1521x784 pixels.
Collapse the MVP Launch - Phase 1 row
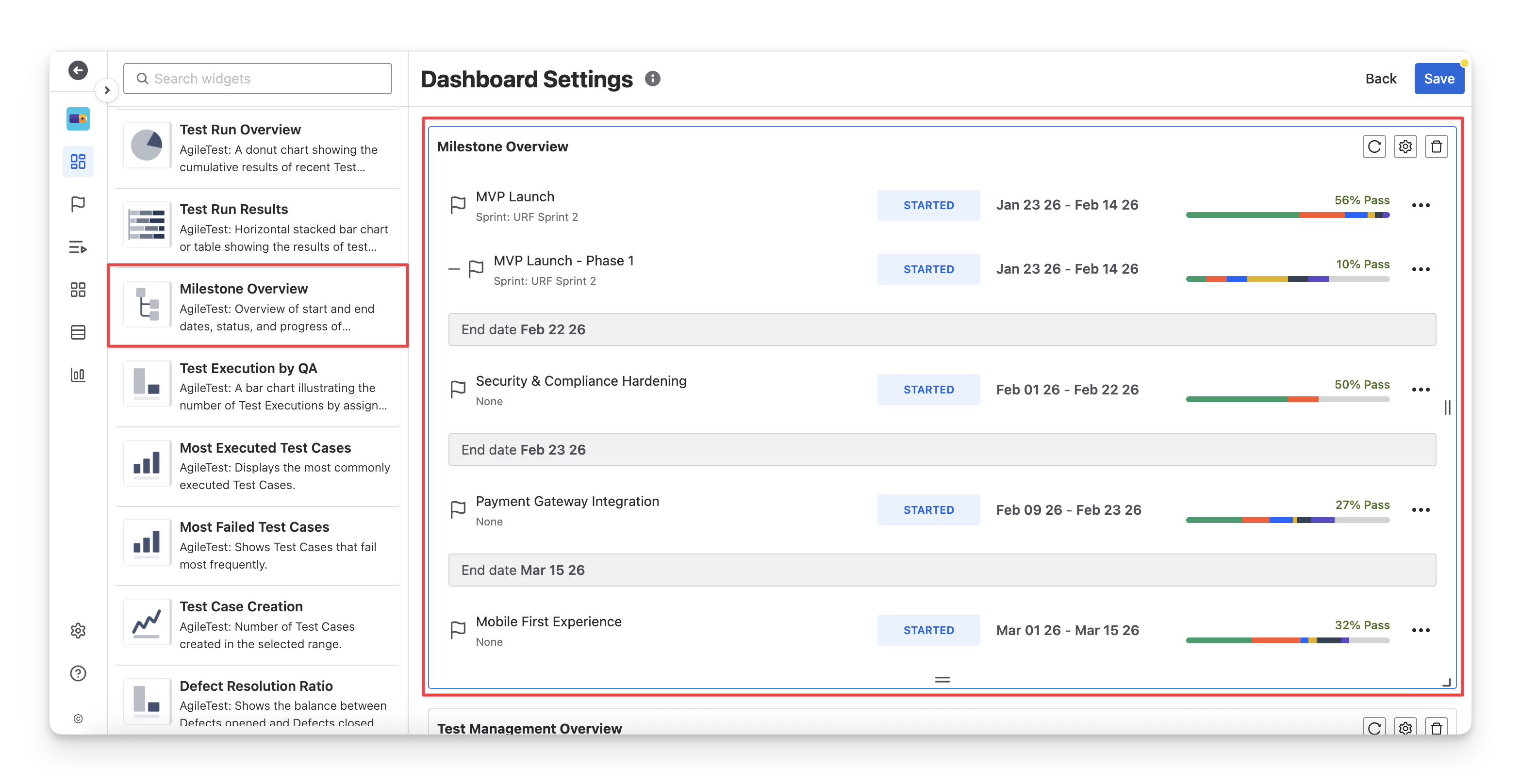(454, 269)
